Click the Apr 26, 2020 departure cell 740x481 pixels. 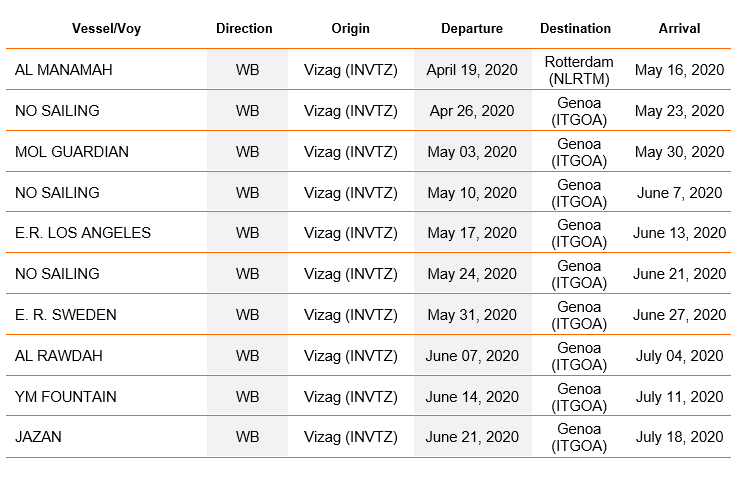[x=472, y=111]
